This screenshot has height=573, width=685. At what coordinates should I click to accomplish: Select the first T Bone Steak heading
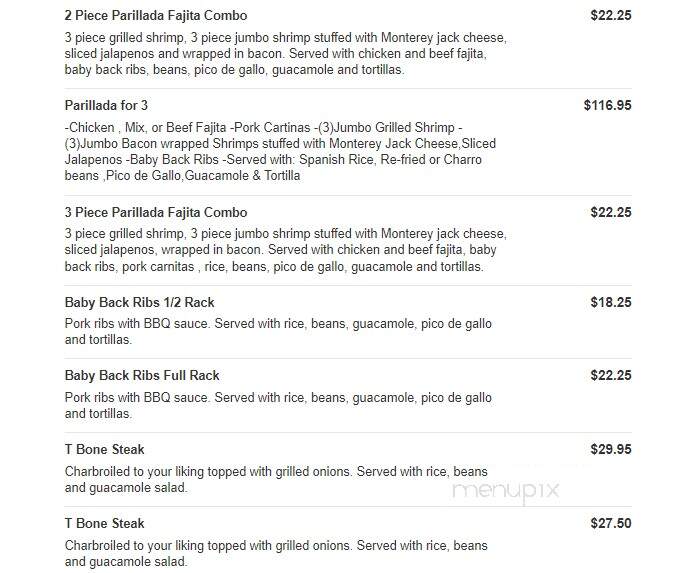104,450
